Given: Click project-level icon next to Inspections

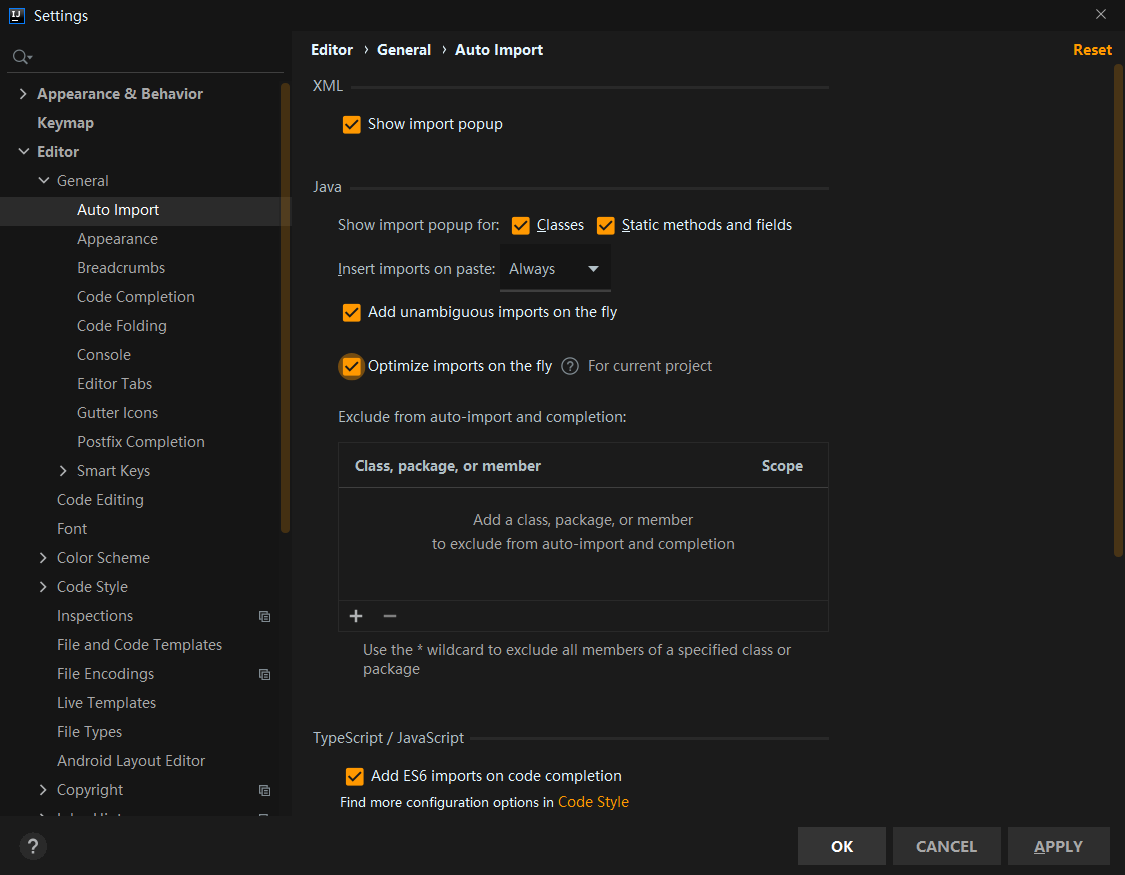Looking at the screenshot, I should click(264, 616).
